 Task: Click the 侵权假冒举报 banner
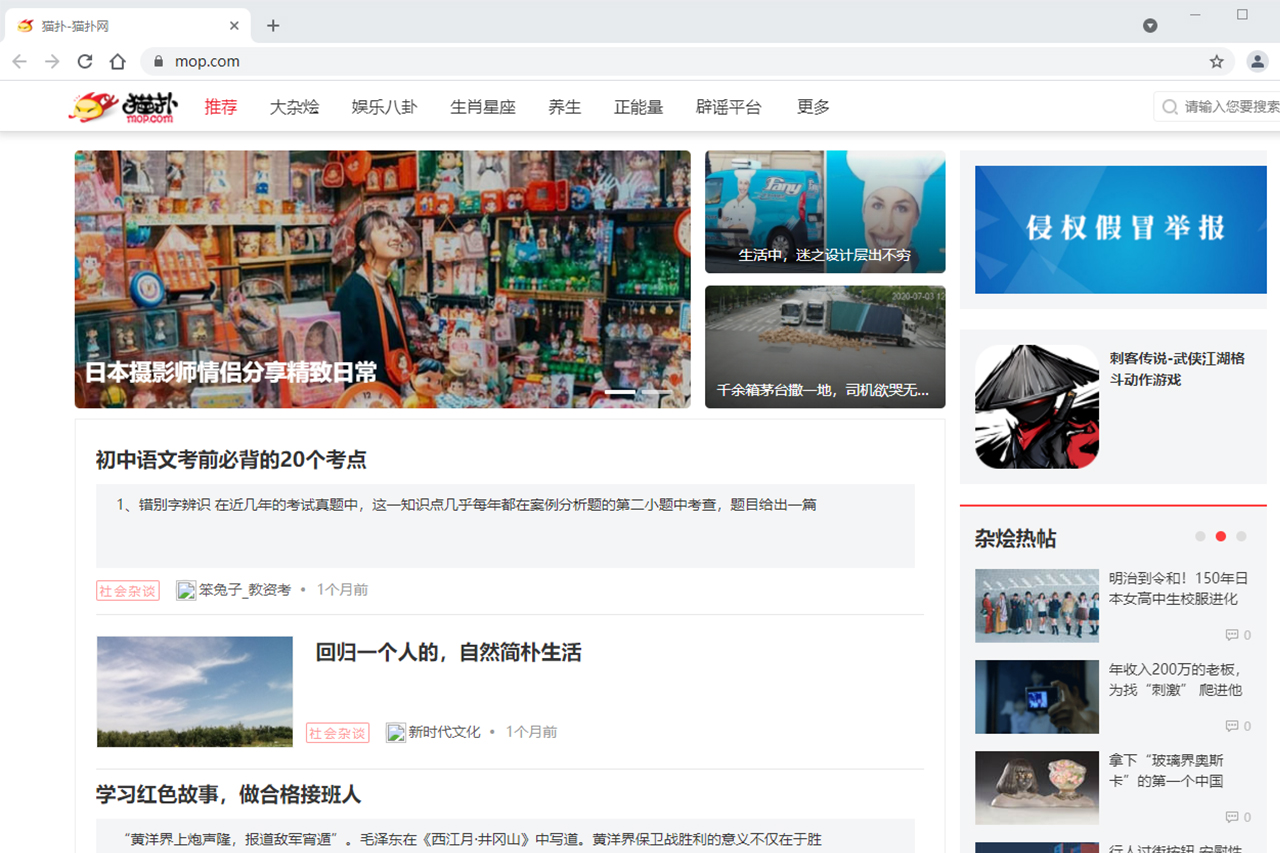(x=1121, y=229)
